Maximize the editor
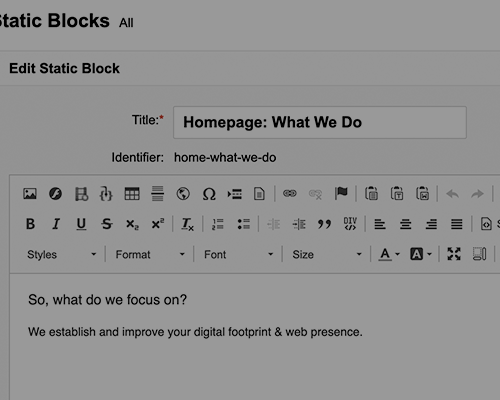Image resolution: width=500 pixels, height=400 pixels. pyautogui.click(x=454, y=254)
